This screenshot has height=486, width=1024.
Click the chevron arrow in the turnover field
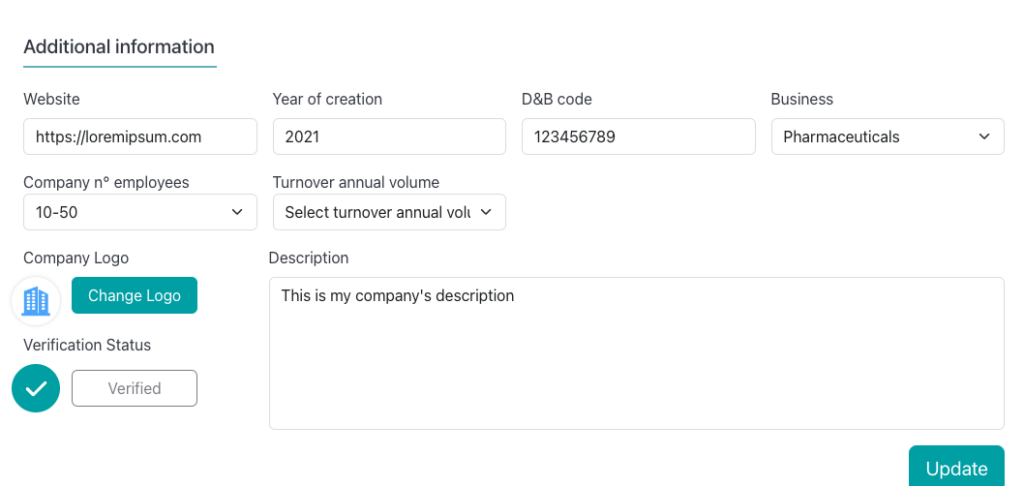486,212
